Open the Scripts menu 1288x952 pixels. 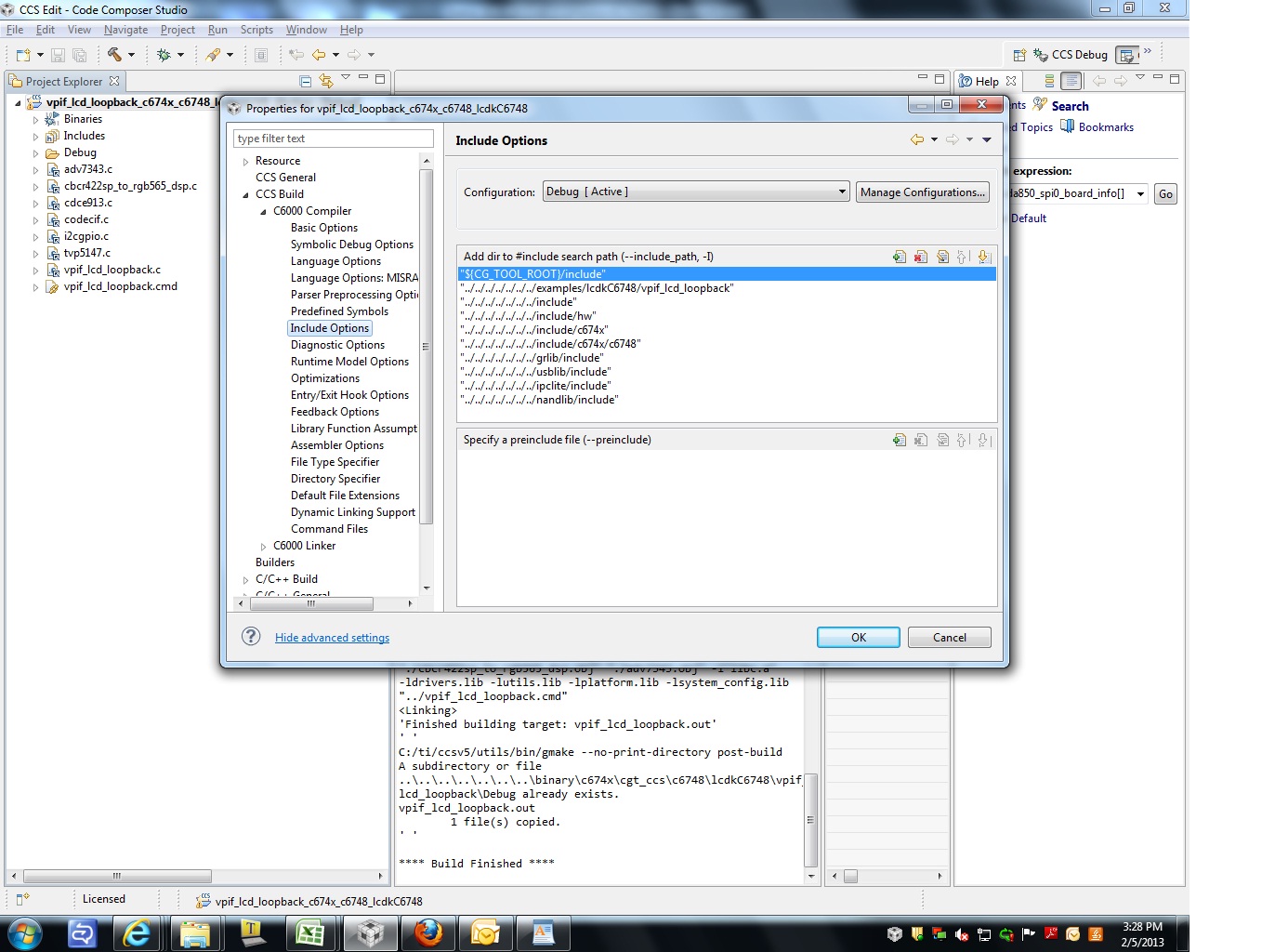coord(256,30)
